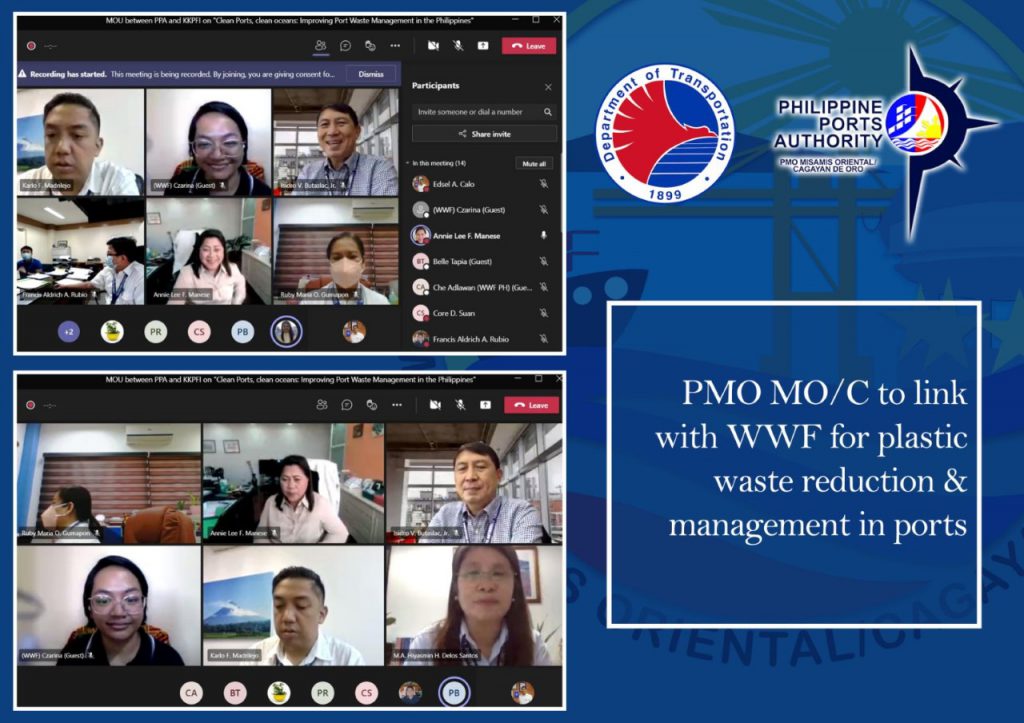Click share content icon in lower meeting window
Screen dimensions: 1024x723
(485, 405)
